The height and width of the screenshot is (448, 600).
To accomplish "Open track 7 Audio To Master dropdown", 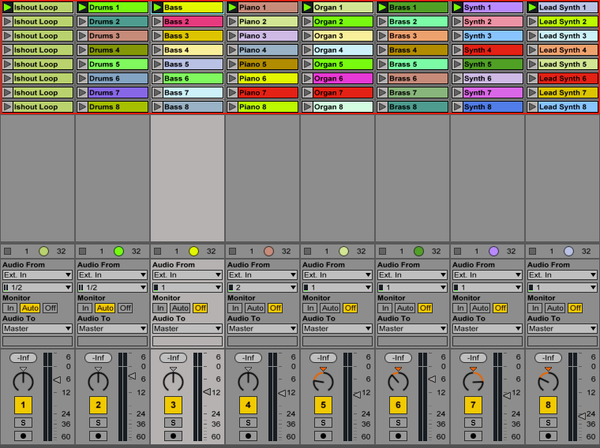I will tap(486, 328).
